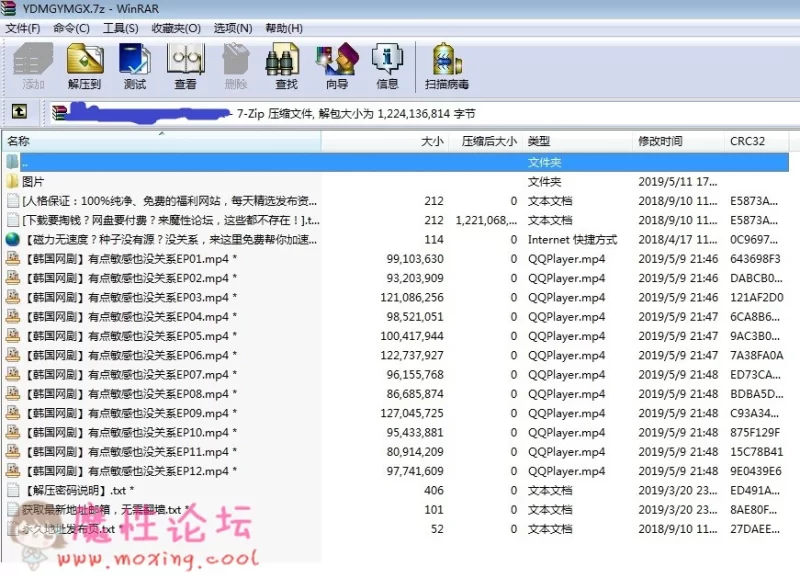Click the EP12.mp4 video file icon

click(x=12, y=470)
